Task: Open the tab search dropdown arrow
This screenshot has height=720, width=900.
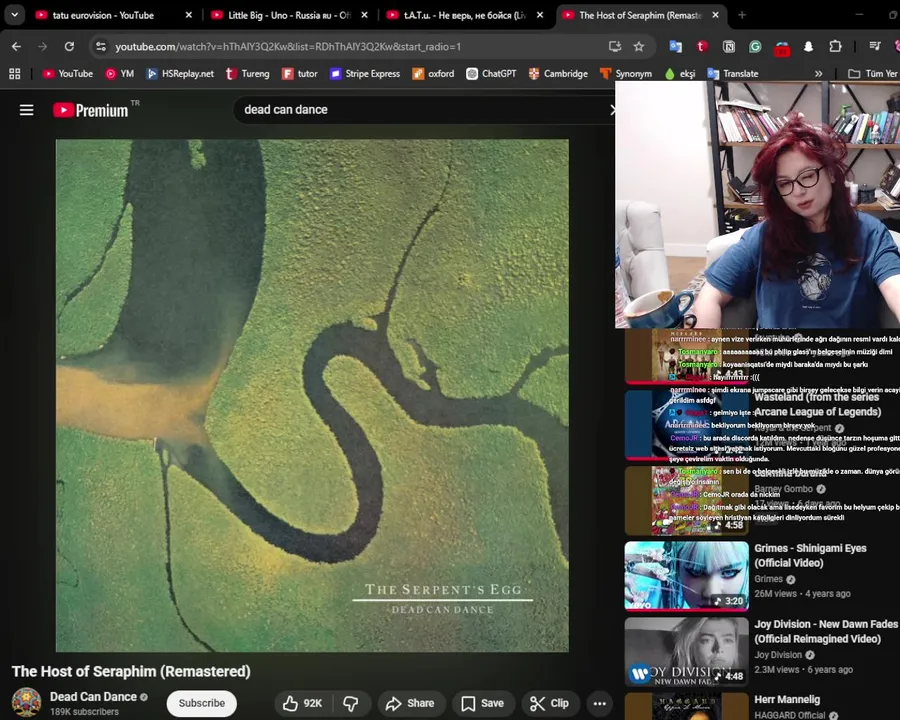Action: 14,15
